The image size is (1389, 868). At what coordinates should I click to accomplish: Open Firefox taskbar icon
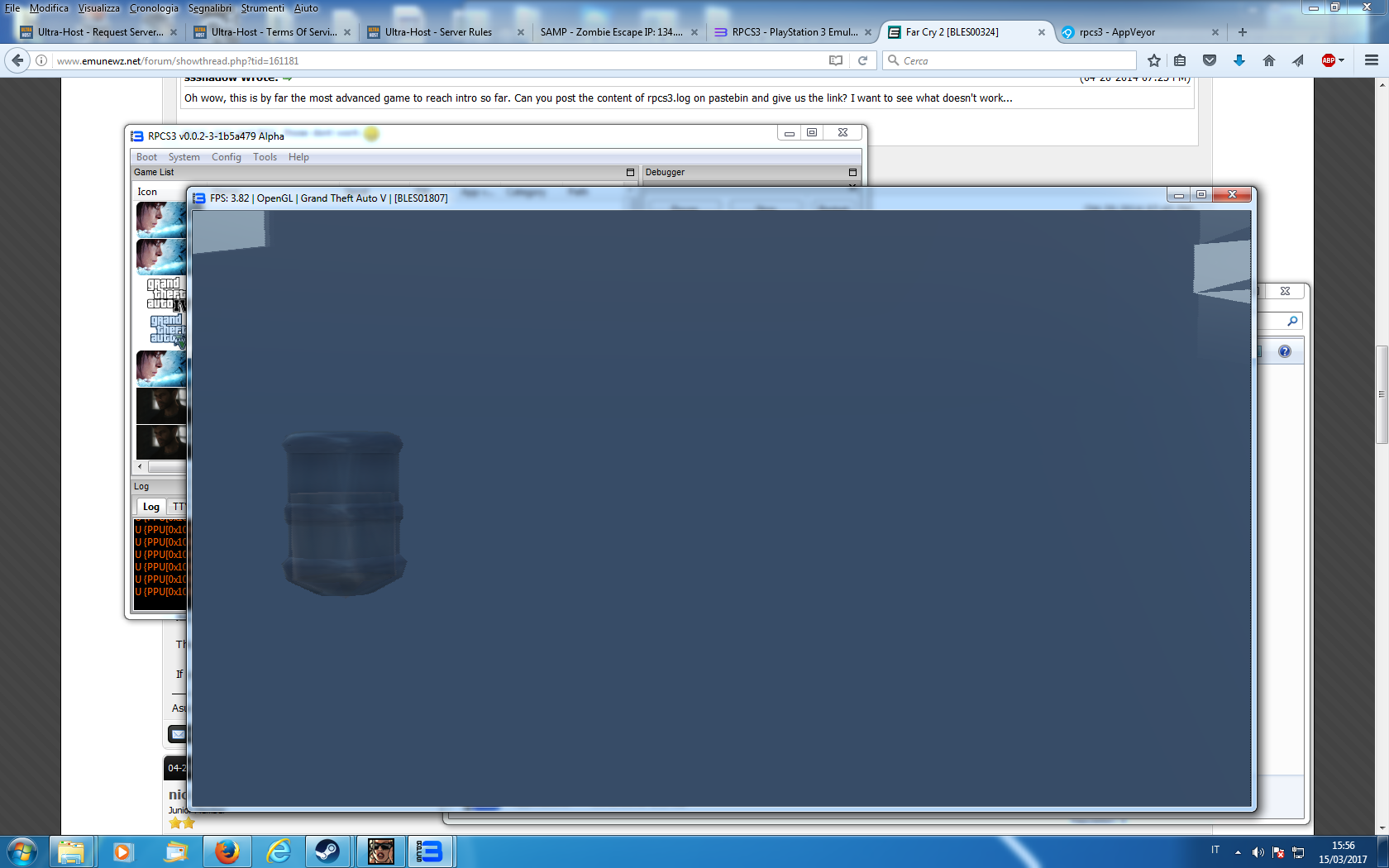pos(227,851)
